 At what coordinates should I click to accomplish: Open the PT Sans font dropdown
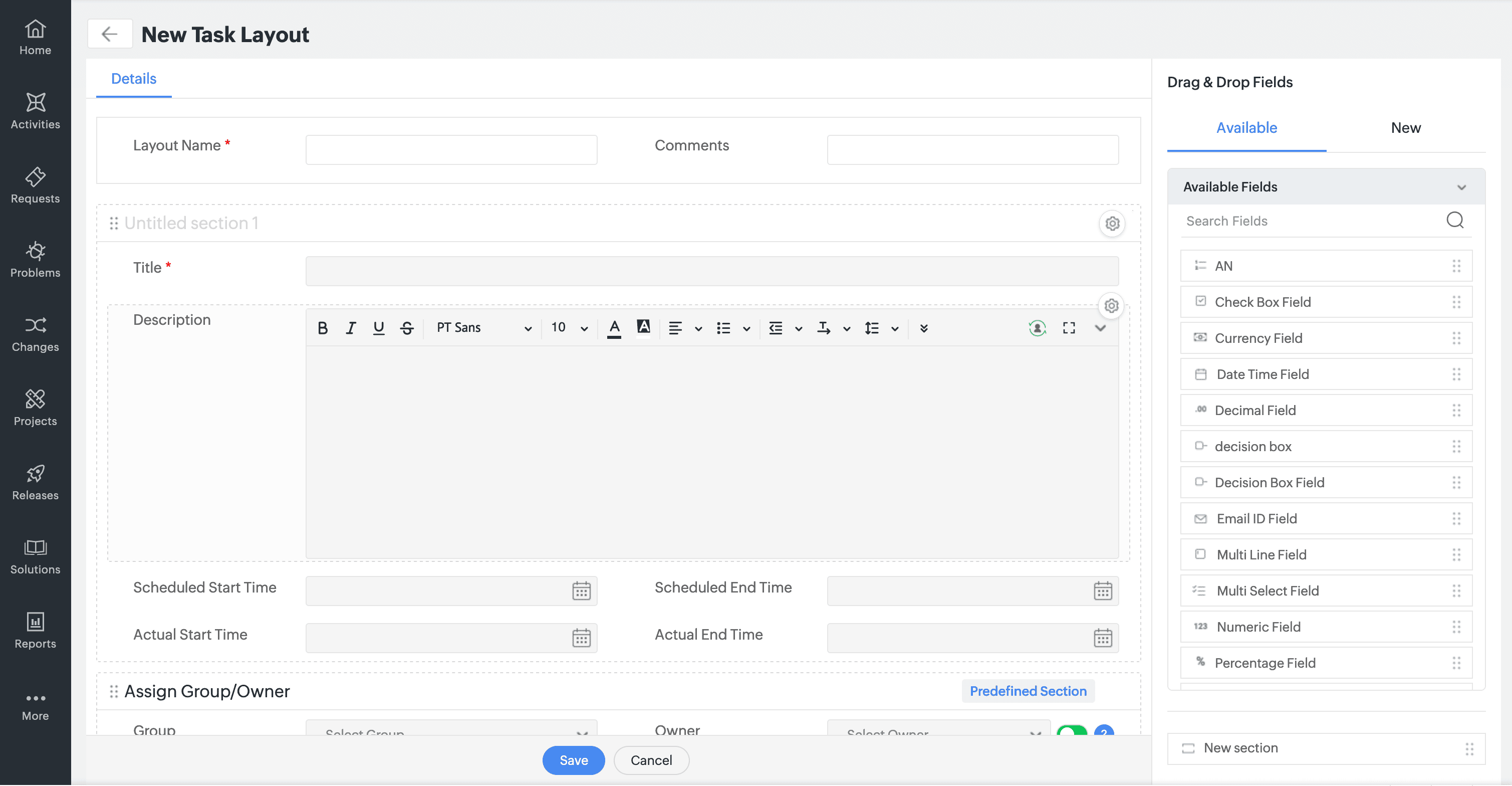(x=483, y=328)
